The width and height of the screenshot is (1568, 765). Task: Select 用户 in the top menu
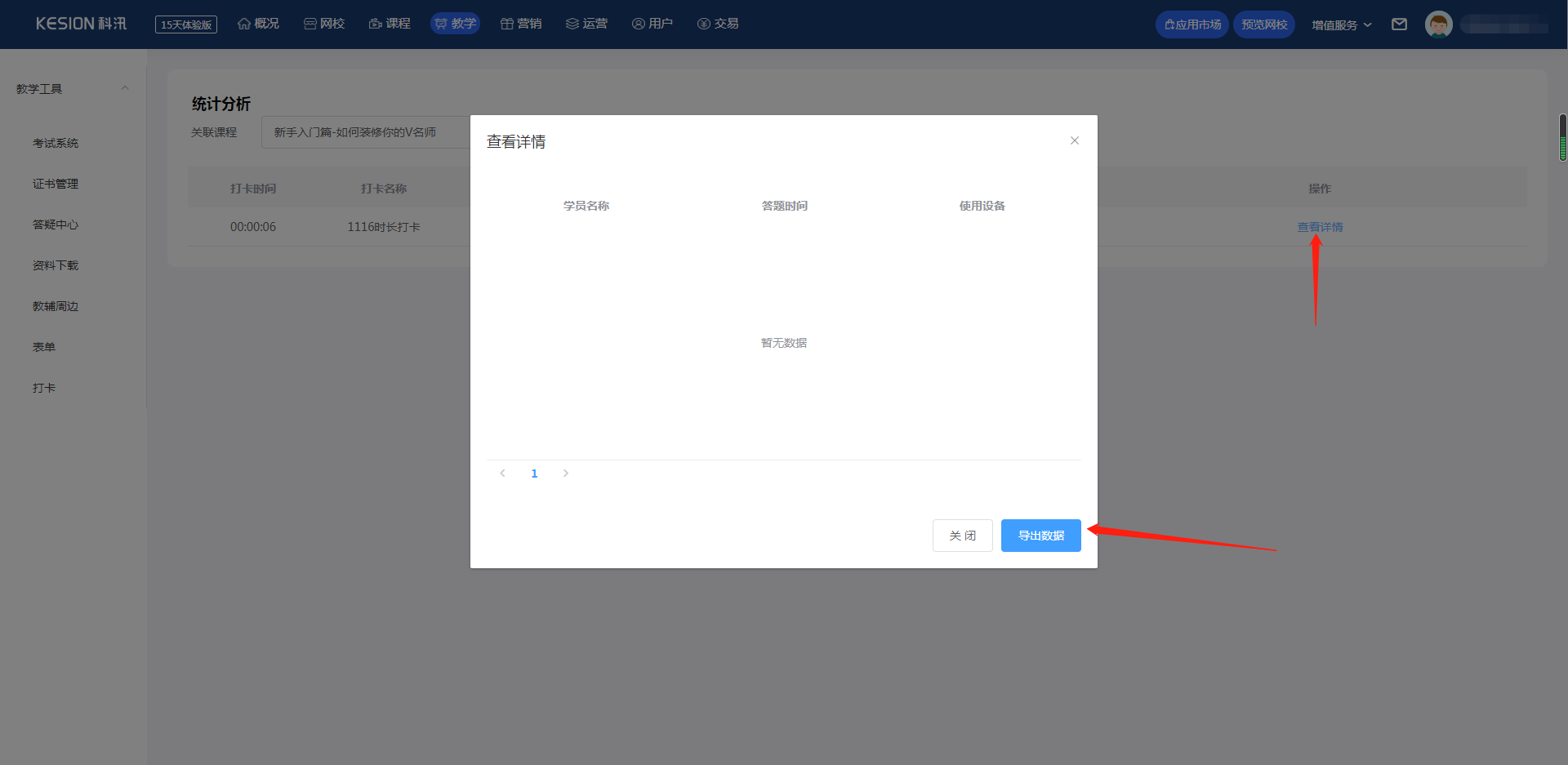point(653,24)
